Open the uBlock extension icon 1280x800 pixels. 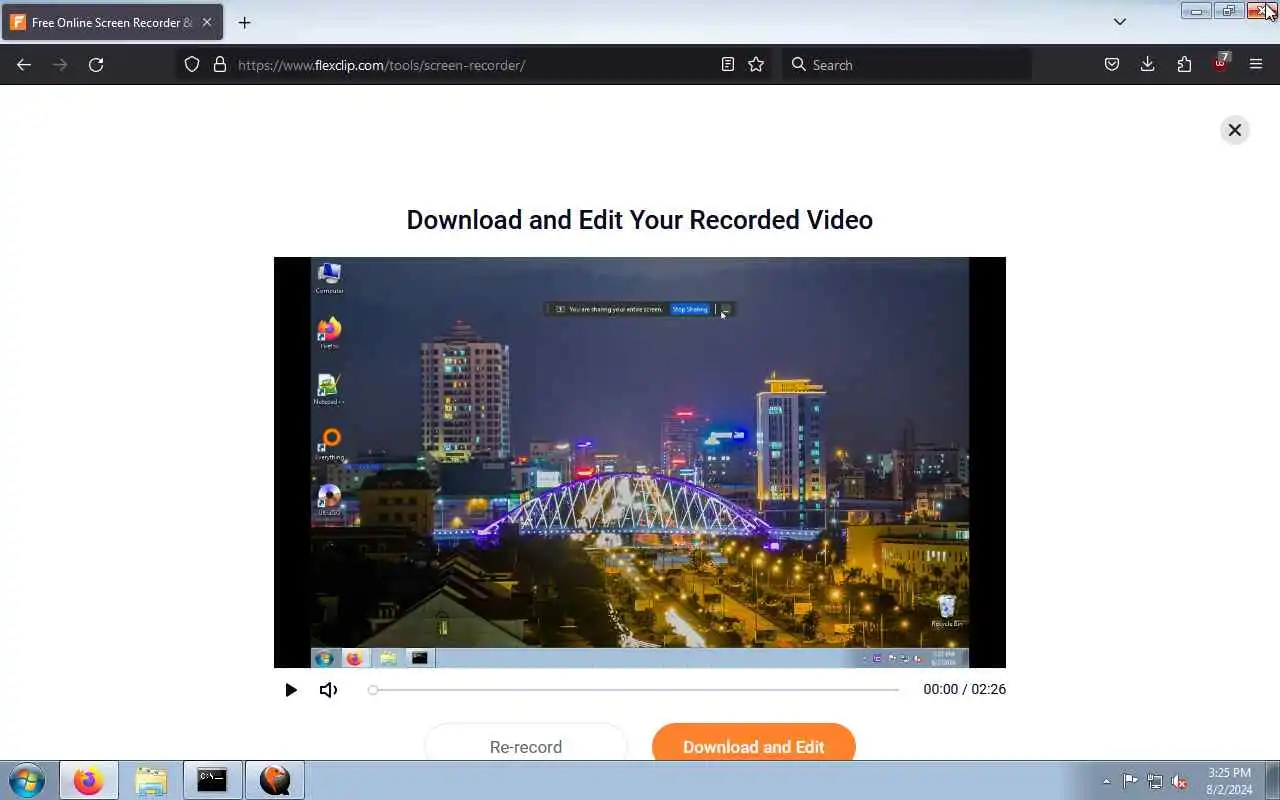1221,64
